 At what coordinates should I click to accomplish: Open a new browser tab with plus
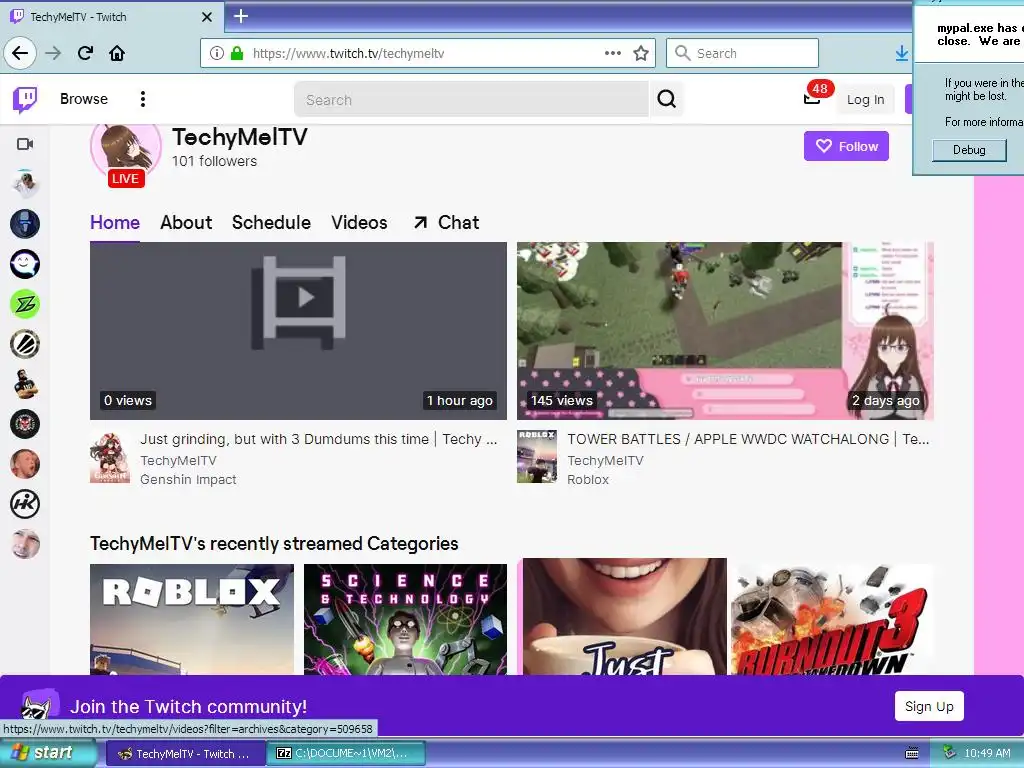pyautogui.click(x=240, y=16)
